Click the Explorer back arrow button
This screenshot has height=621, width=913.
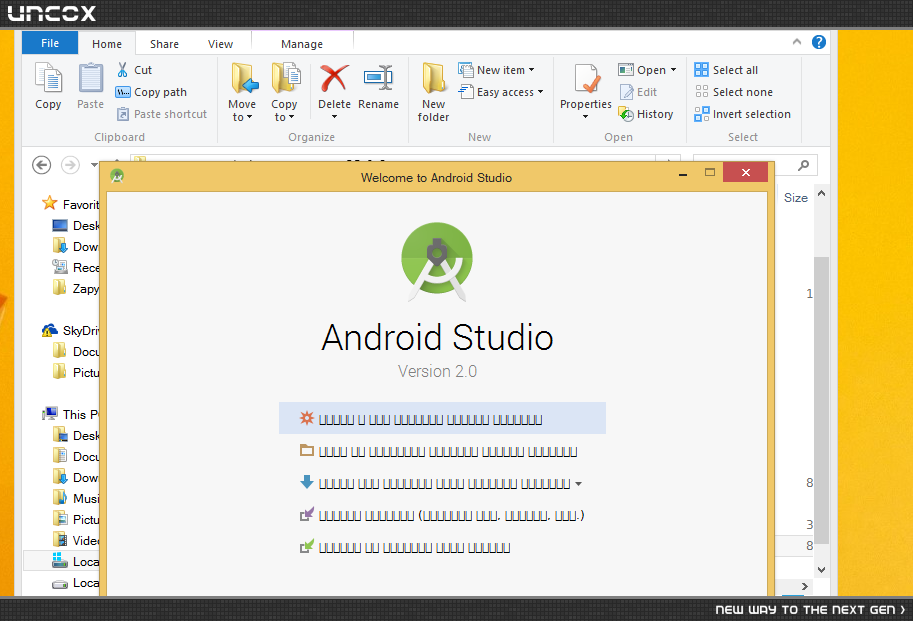click(41, 165)
